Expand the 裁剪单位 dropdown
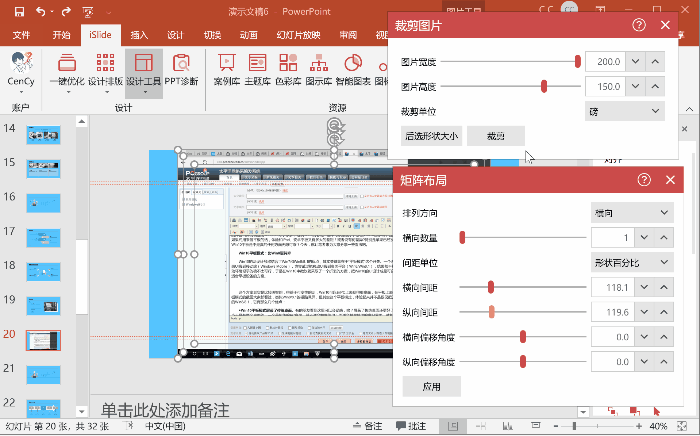The width and height of the screenshot is (700, 436). click(x=625, y=111)
